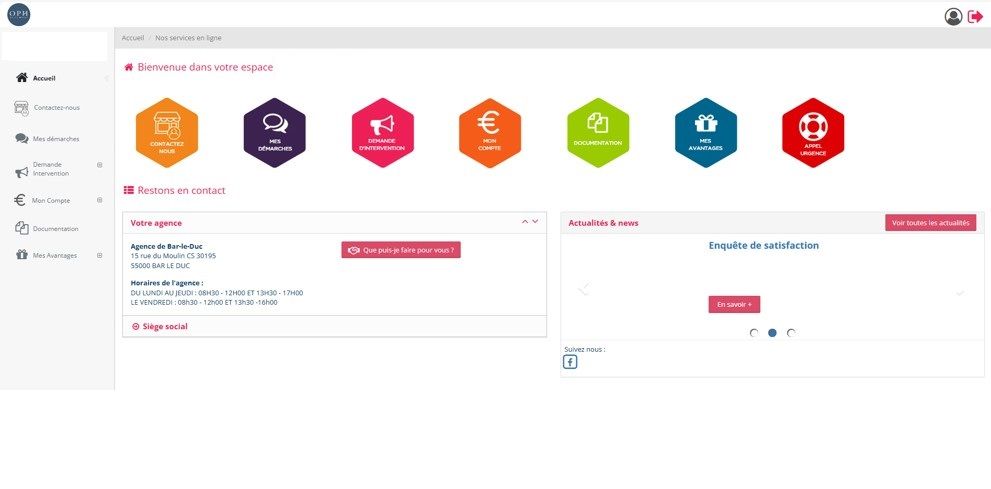Open the Facebook icon under Suivez nous

pos(570,362)
